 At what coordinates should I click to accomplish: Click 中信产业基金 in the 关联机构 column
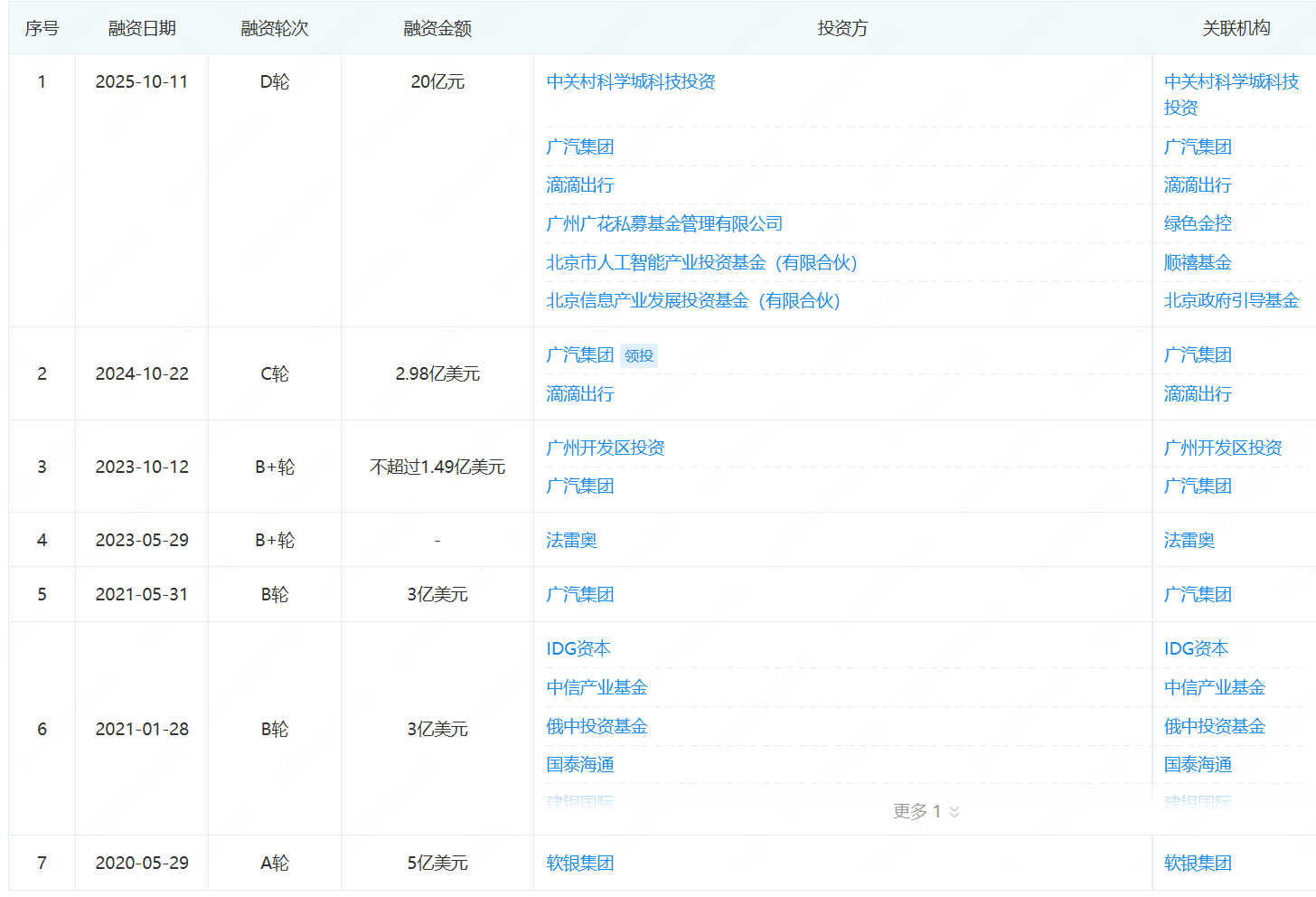click(1214, 688)
